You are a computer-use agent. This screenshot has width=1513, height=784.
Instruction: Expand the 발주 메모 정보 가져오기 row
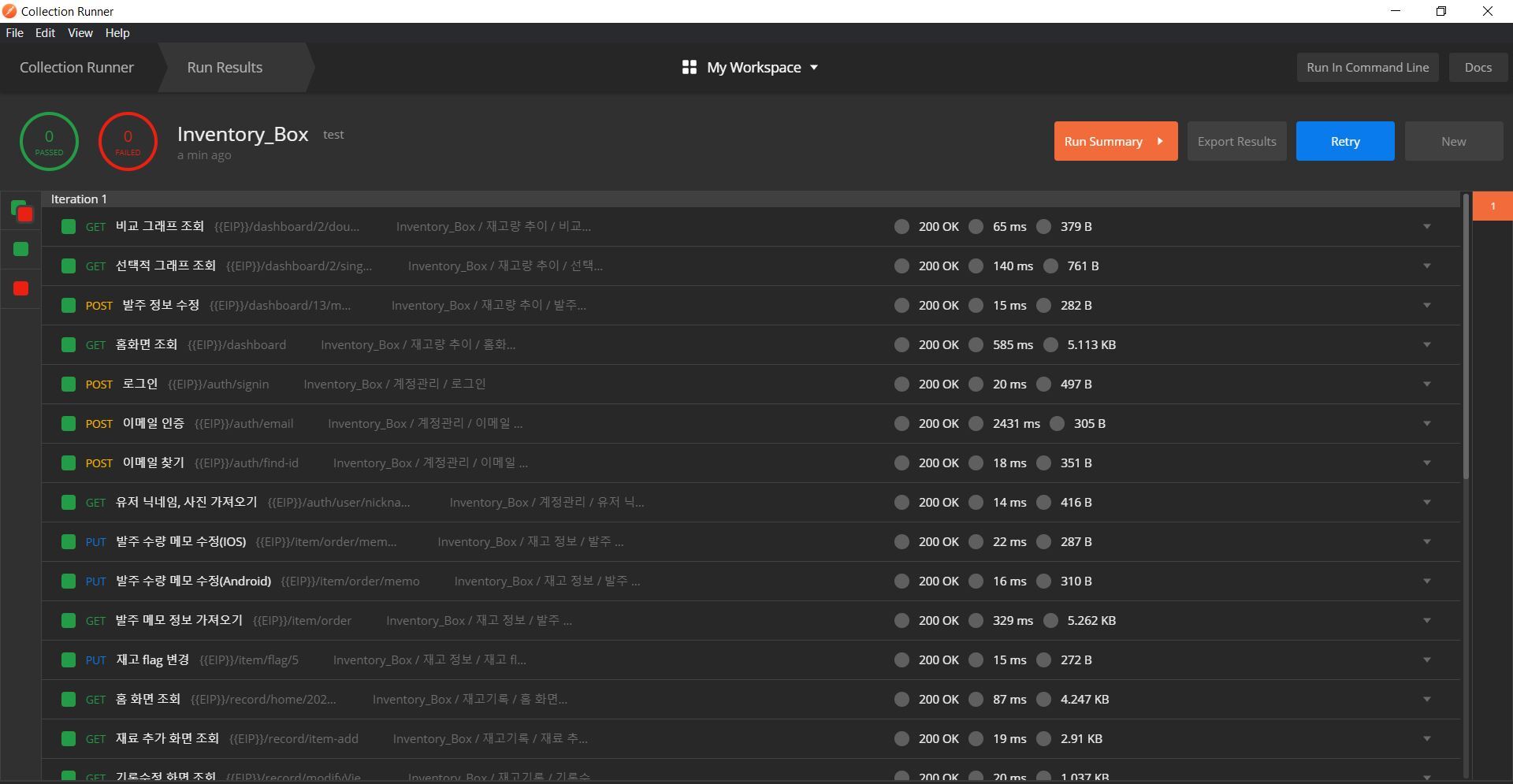click(1426, 621)
